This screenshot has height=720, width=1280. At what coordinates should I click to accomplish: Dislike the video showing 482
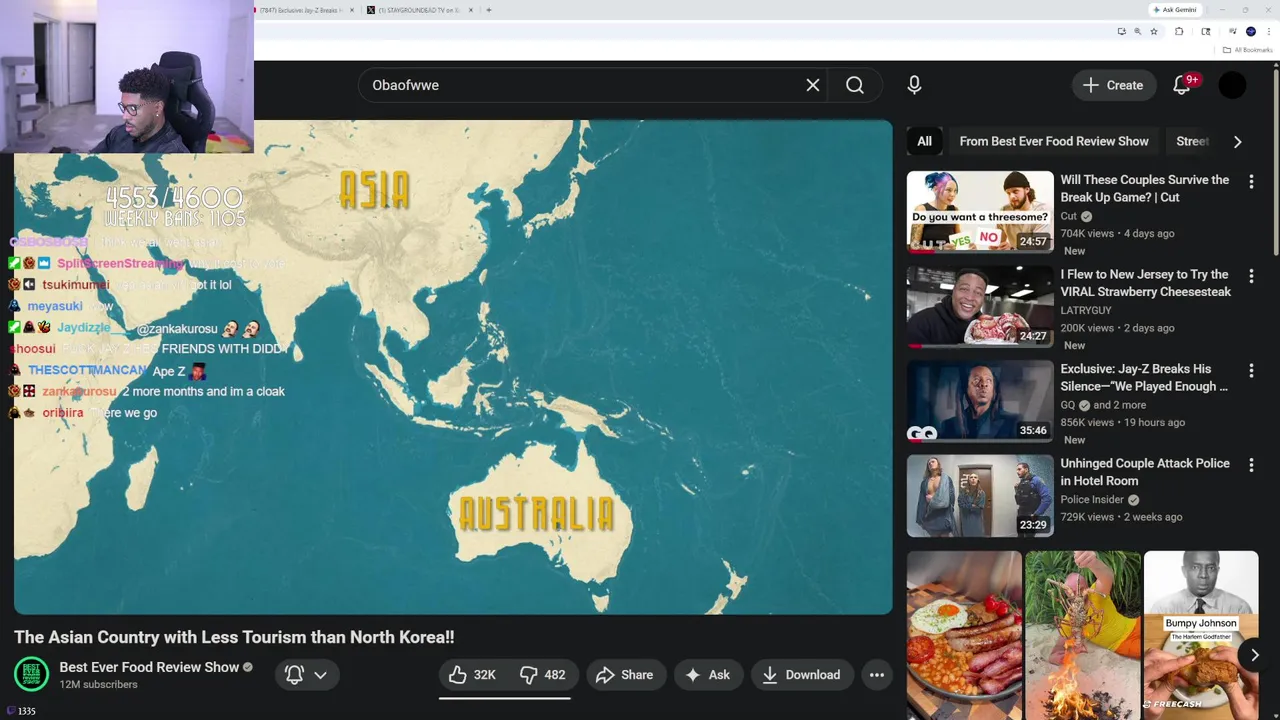543,675
